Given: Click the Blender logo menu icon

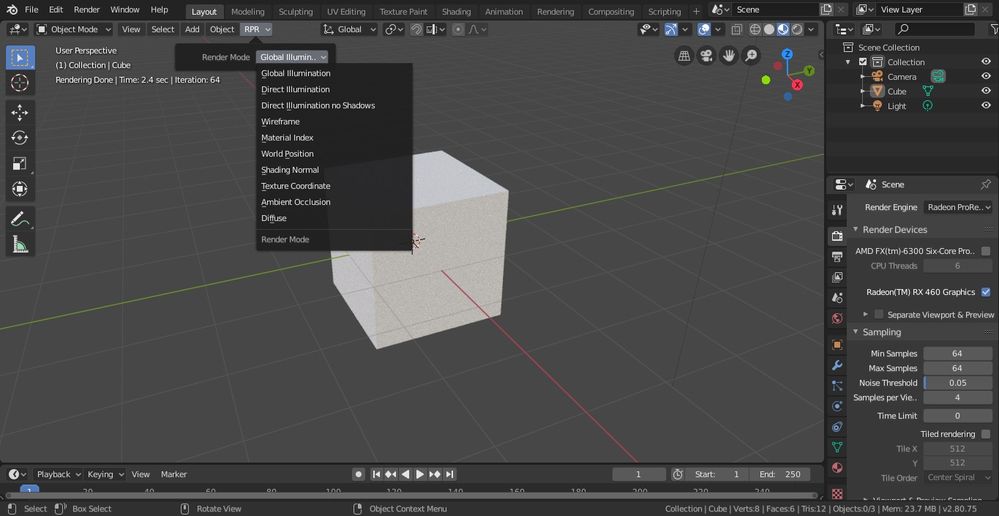Looking at the screenshot, I should 12,10.
